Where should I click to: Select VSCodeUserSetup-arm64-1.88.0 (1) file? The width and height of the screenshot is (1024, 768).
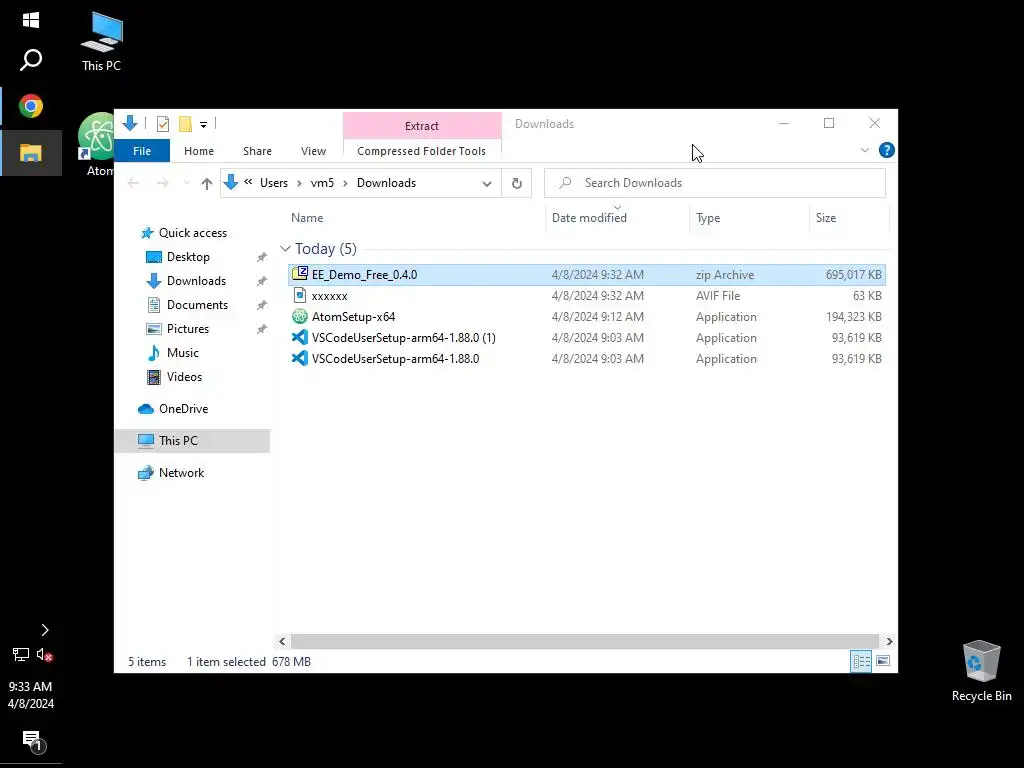(x=586, y=338)
